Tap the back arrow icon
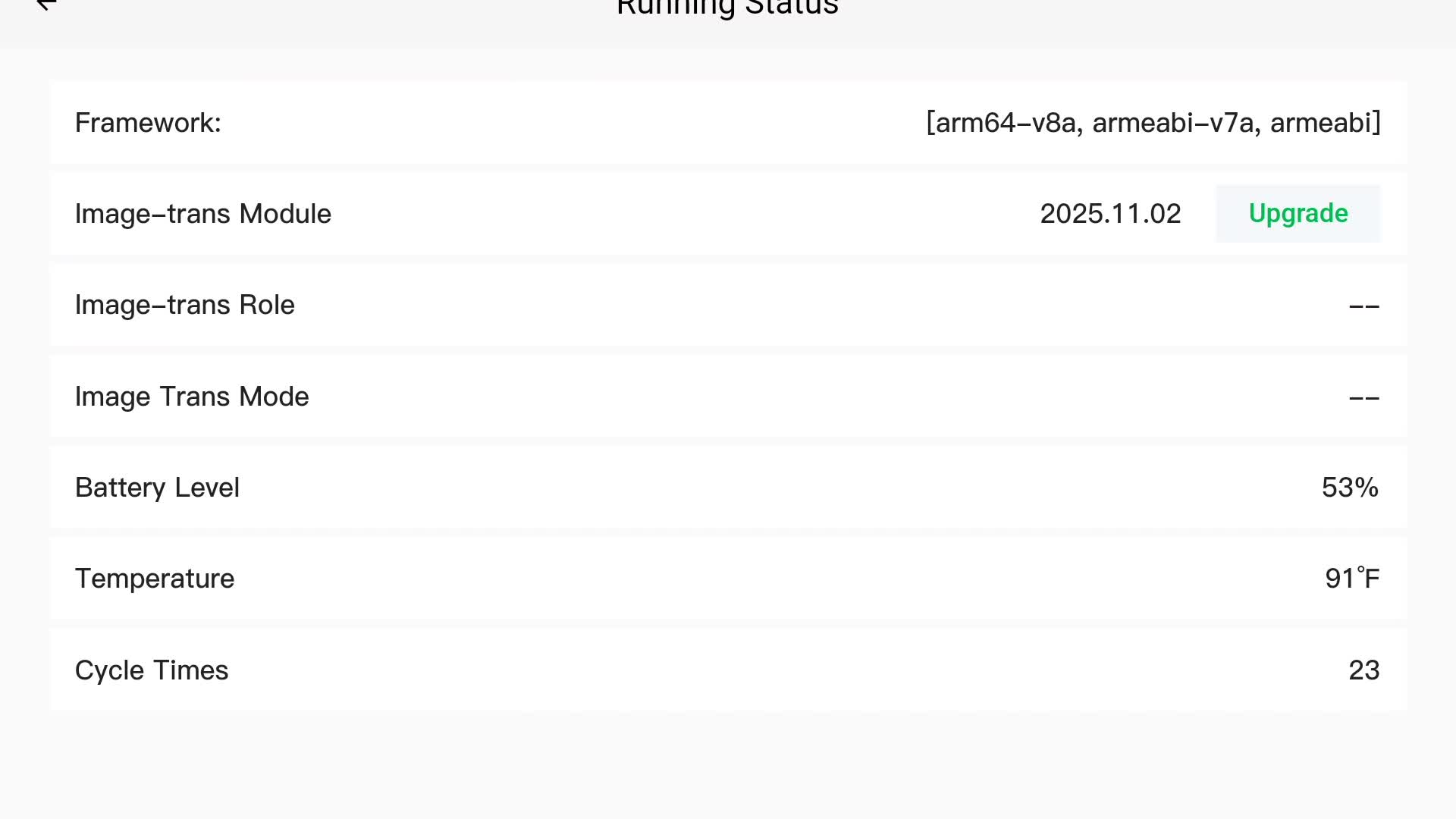The height and width of the screenshot is (819, 1456). click(x=46, y=4)
